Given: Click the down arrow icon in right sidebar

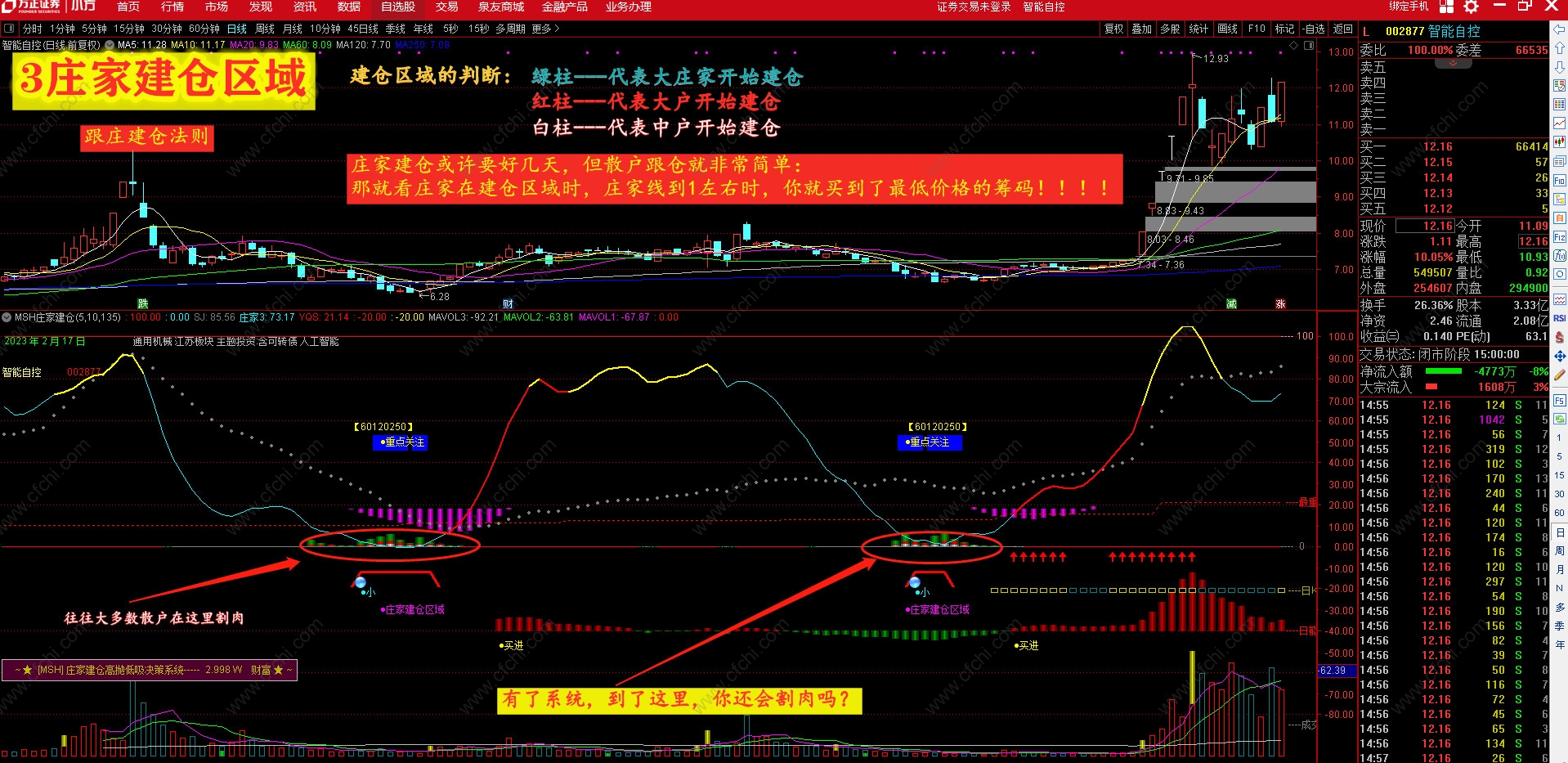Looking at the screenshot, I should (1560, 66).
